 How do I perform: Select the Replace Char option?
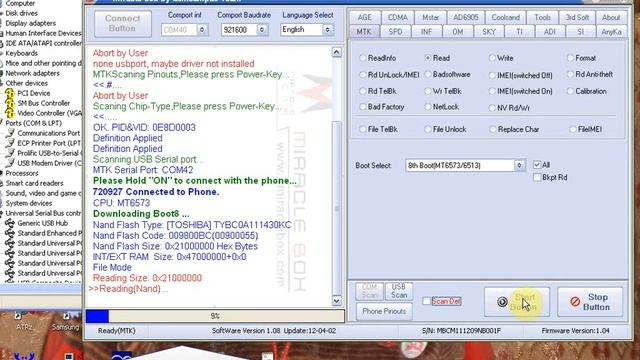493,129
